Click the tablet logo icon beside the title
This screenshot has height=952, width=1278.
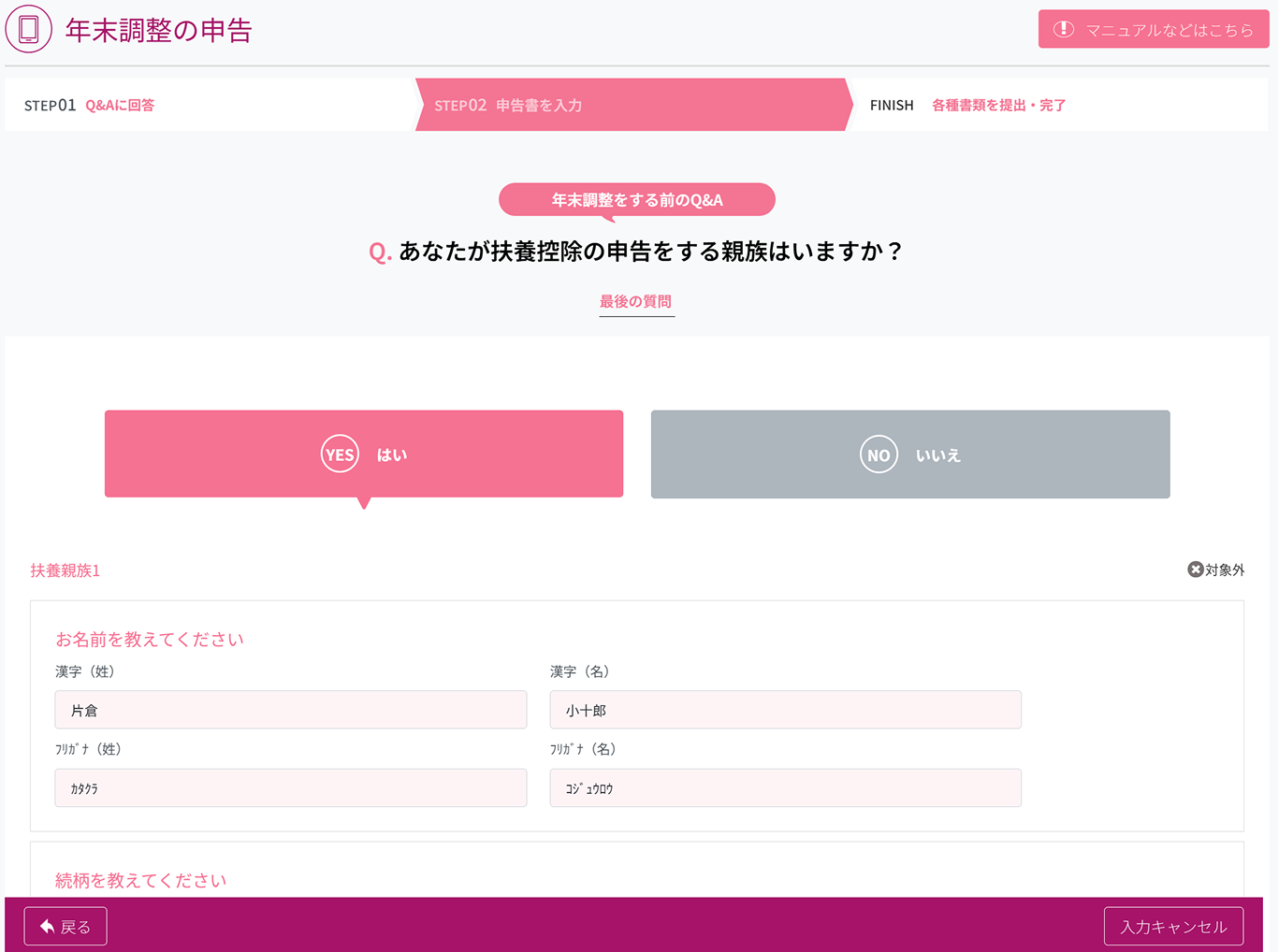click(29, 29)
